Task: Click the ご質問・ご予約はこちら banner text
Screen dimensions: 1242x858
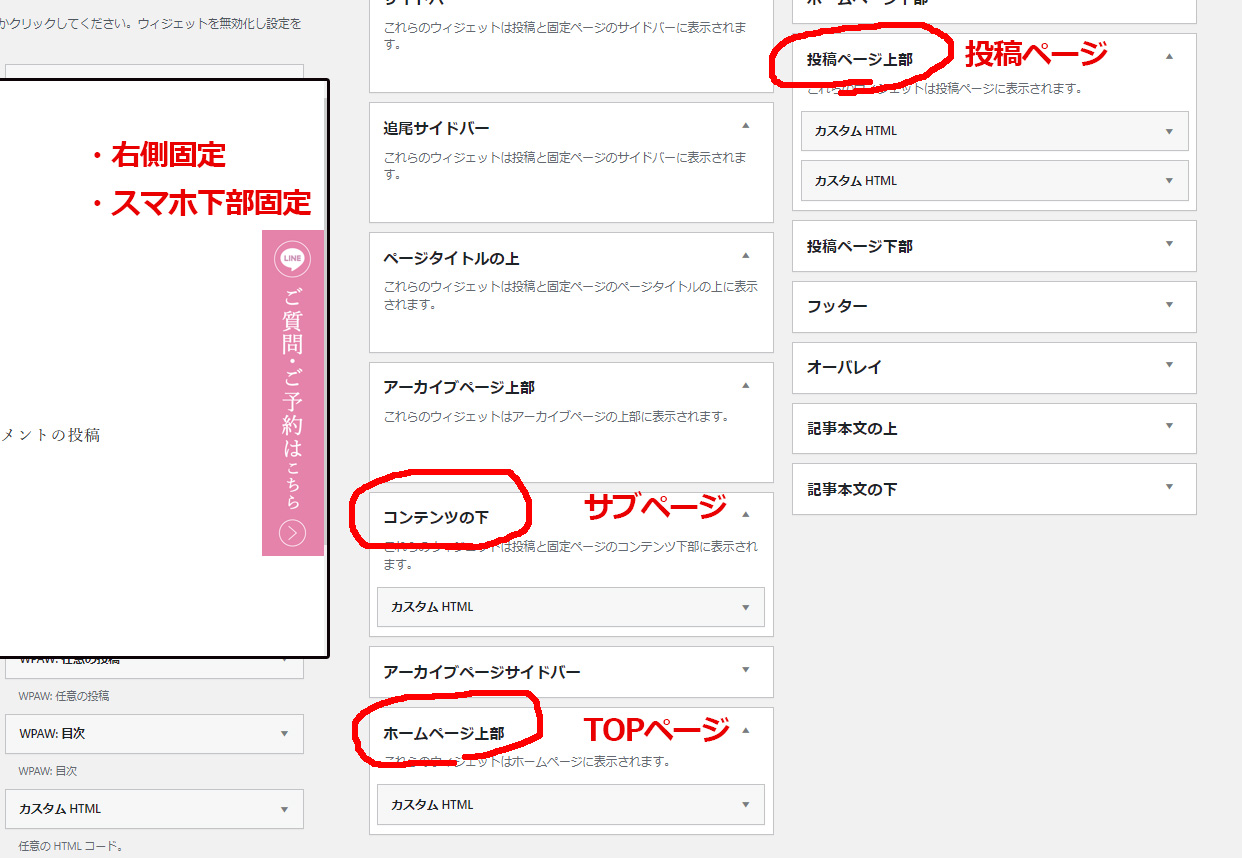Action: pos(292,398)
